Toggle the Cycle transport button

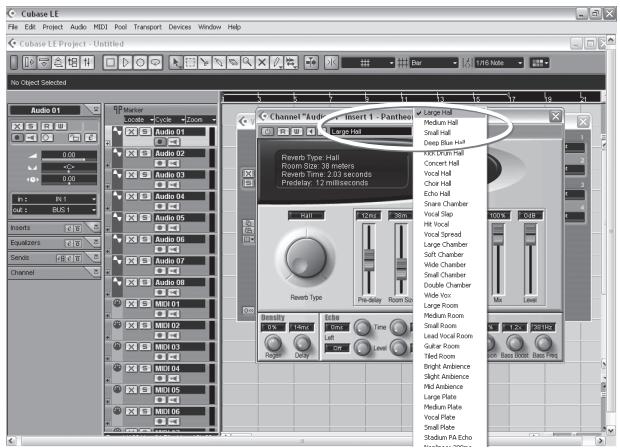click(x=155, y=62)
